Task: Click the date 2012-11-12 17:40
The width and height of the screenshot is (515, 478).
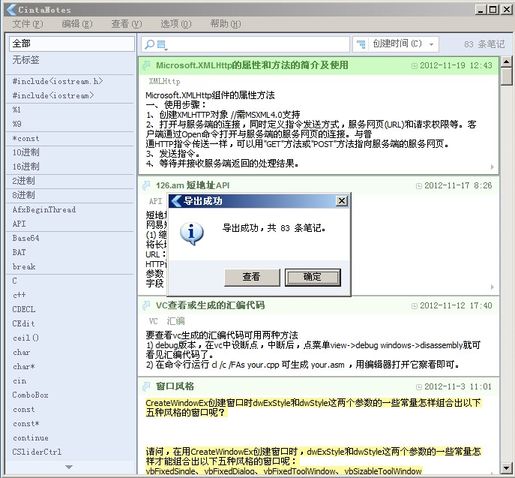Action: coord(456,306)
